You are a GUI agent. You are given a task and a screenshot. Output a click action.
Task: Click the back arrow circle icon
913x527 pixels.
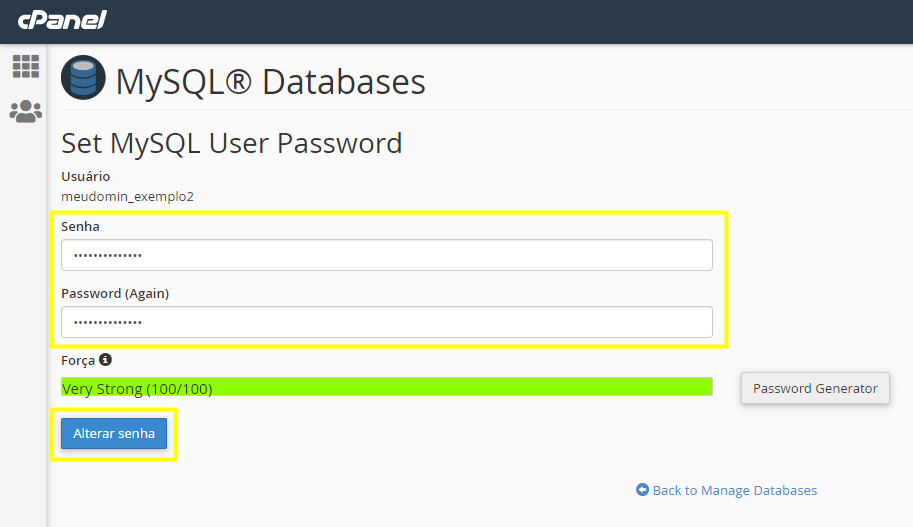point(642,490)
